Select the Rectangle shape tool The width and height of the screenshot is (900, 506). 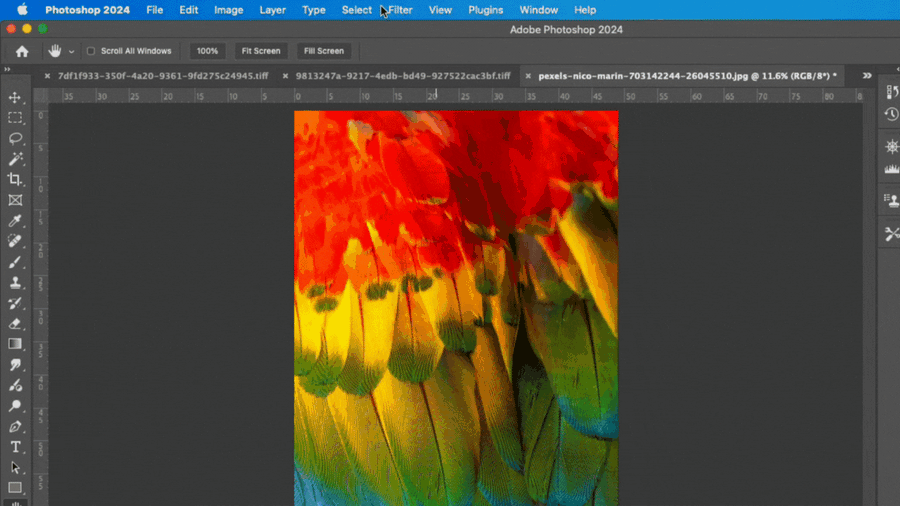tap(15, 488)
